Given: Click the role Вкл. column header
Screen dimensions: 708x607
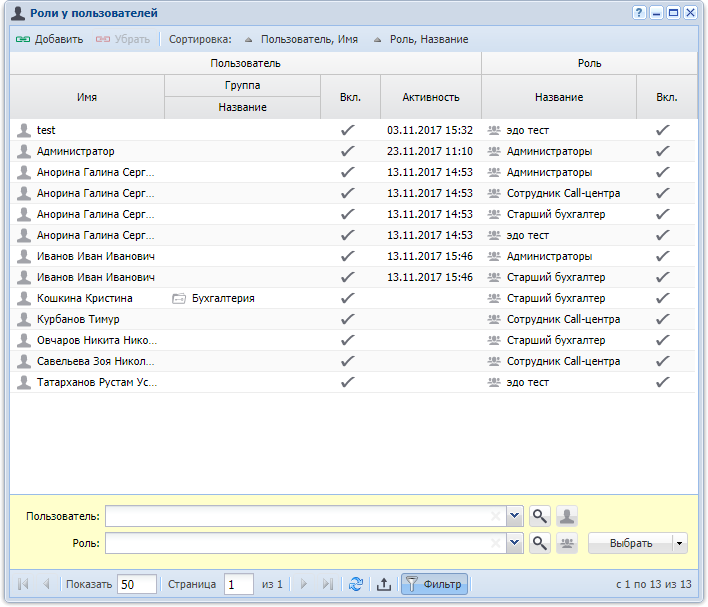Looking at the screenshot, I should [x=667, y=97].
